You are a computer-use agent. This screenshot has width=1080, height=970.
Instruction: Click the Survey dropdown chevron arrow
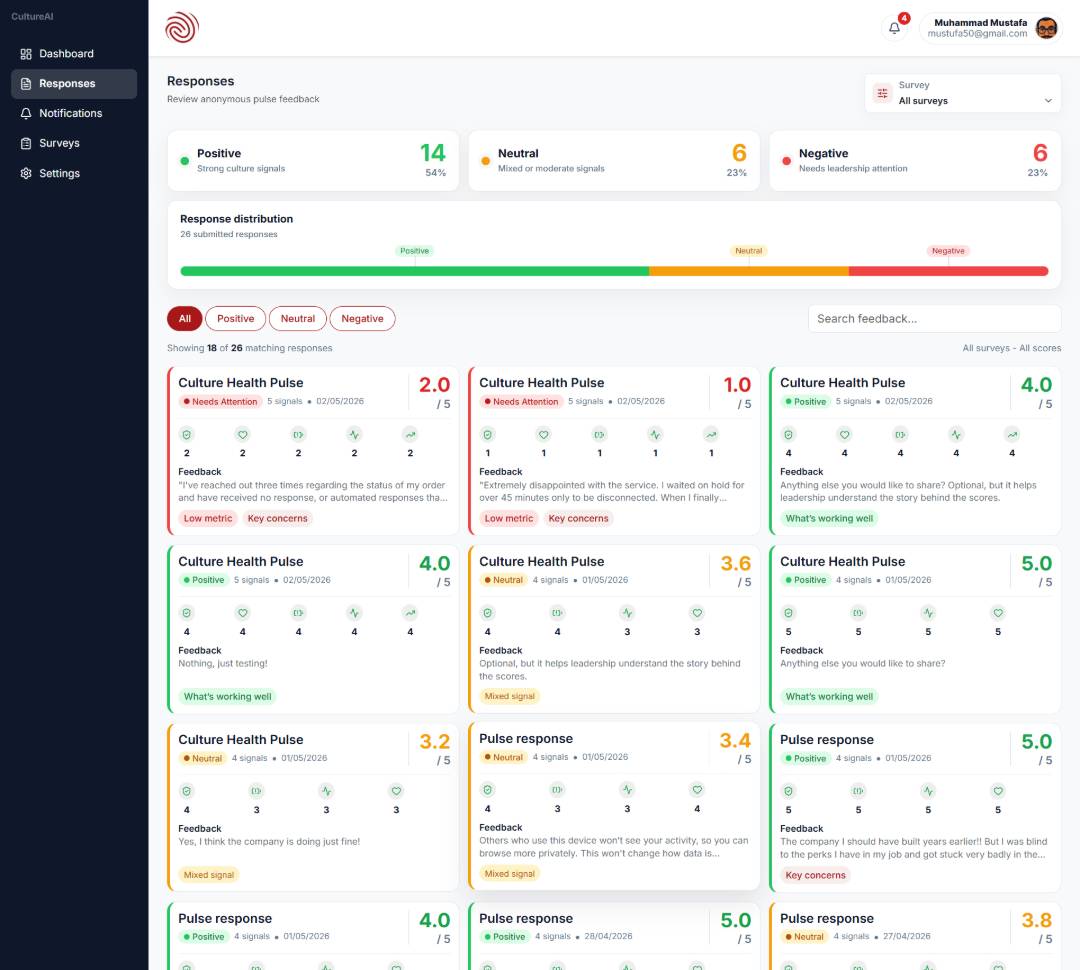[1048, 101]
